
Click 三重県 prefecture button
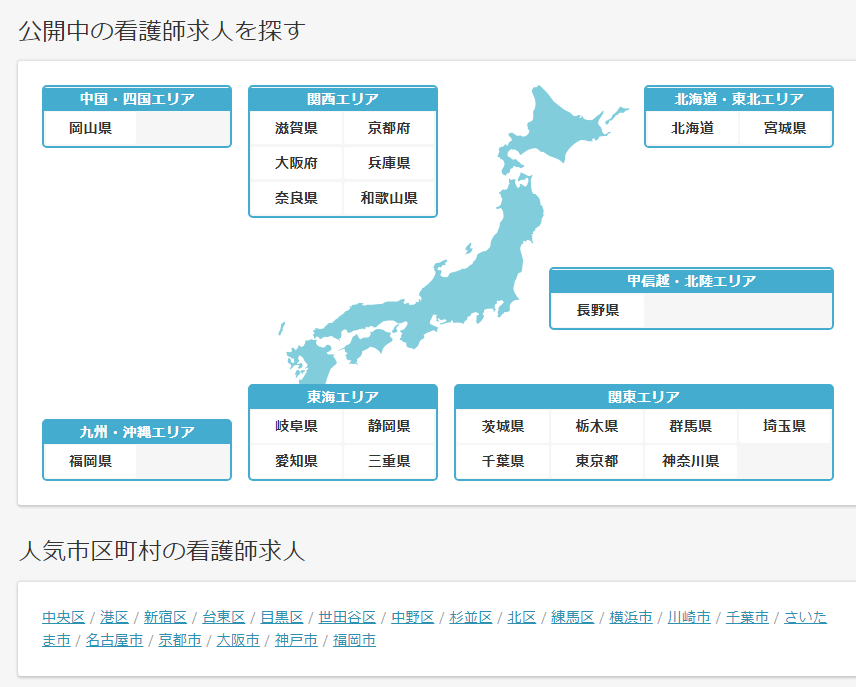[x=389, y=461]
